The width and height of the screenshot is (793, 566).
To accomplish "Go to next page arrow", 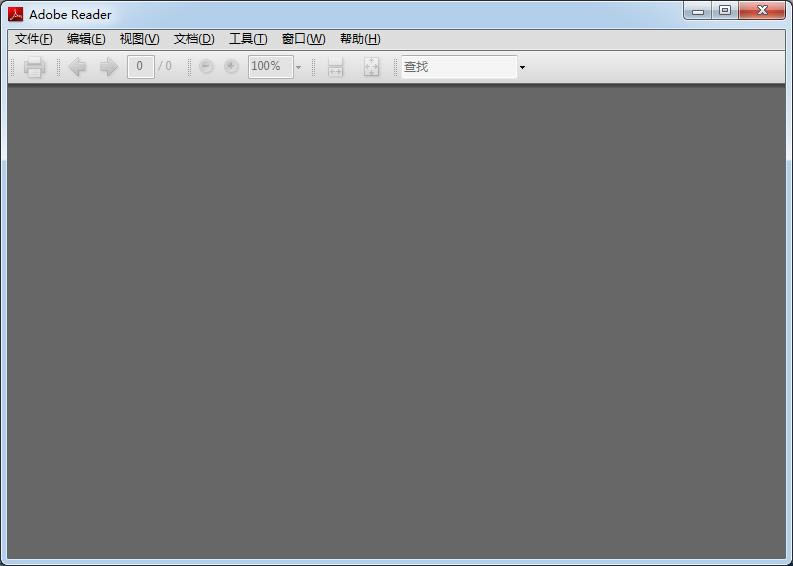I will click(109, 67).
